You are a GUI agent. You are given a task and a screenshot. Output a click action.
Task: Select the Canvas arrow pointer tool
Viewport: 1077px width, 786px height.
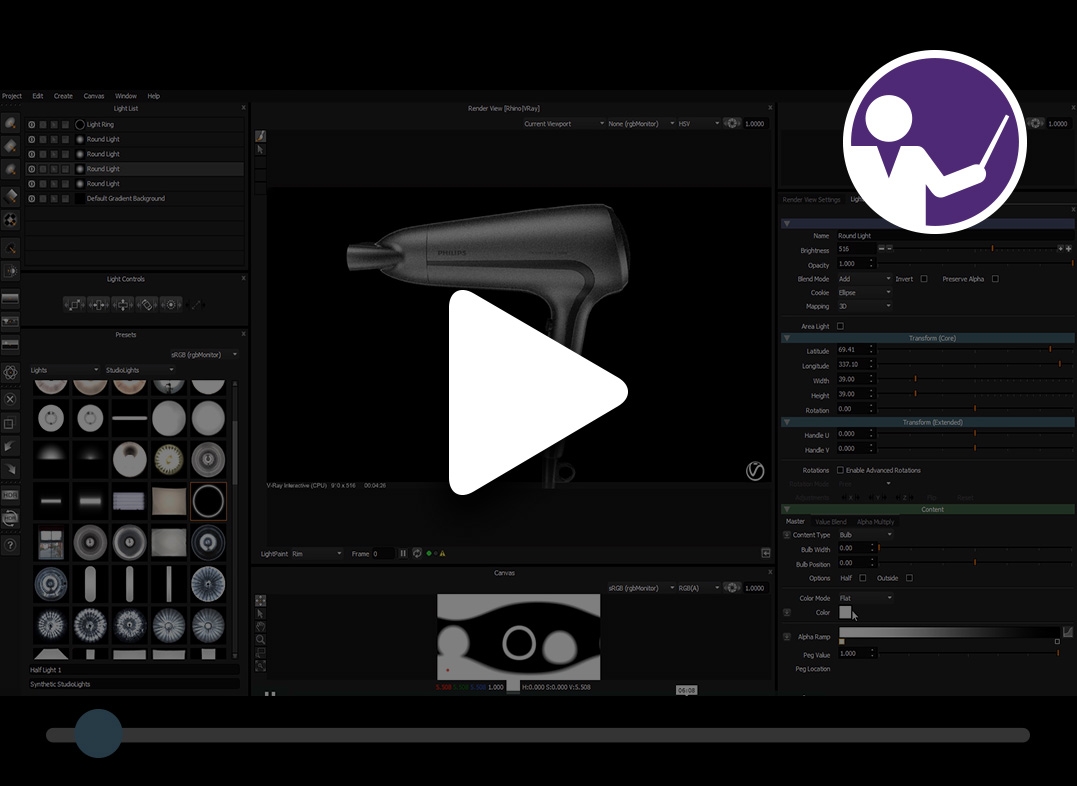pos(260,614)
